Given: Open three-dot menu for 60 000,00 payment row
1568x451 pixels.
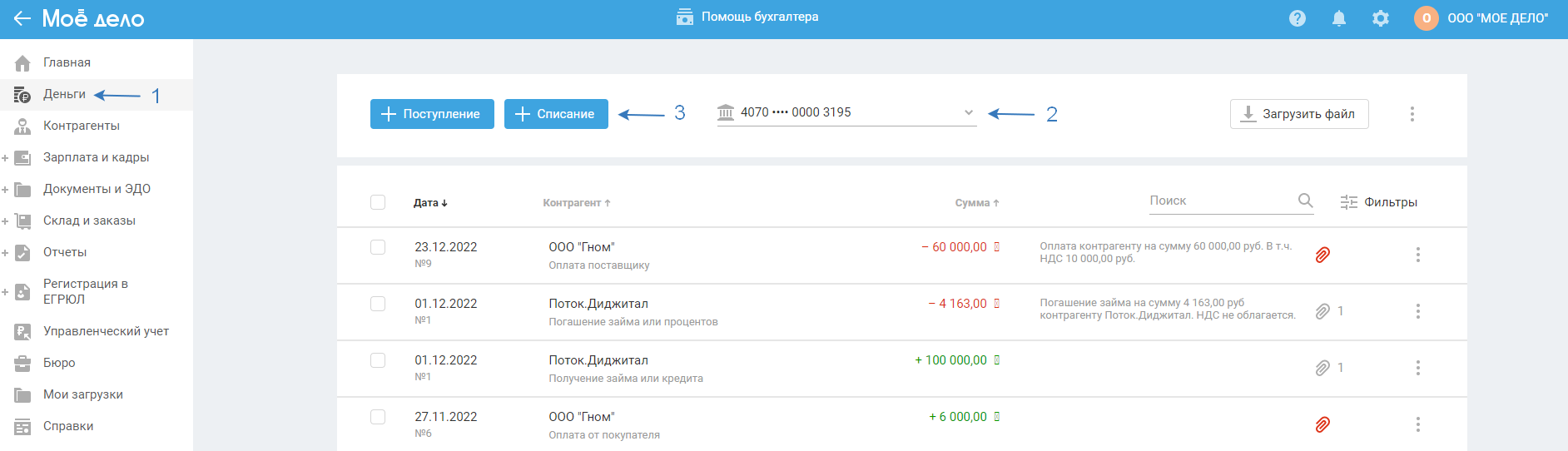Looking at the screenshot, I should click(1417, 255).
